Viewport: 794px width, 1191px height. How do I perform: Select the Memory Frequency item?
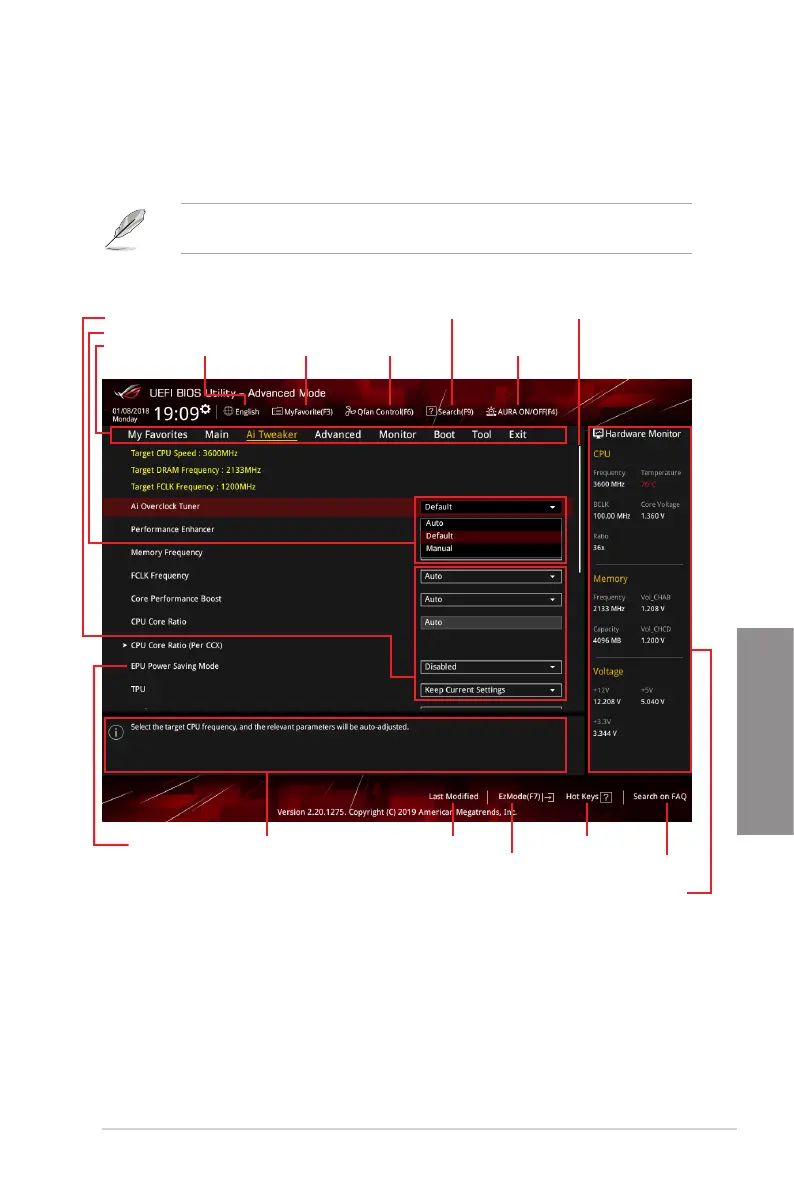[166, 552]
